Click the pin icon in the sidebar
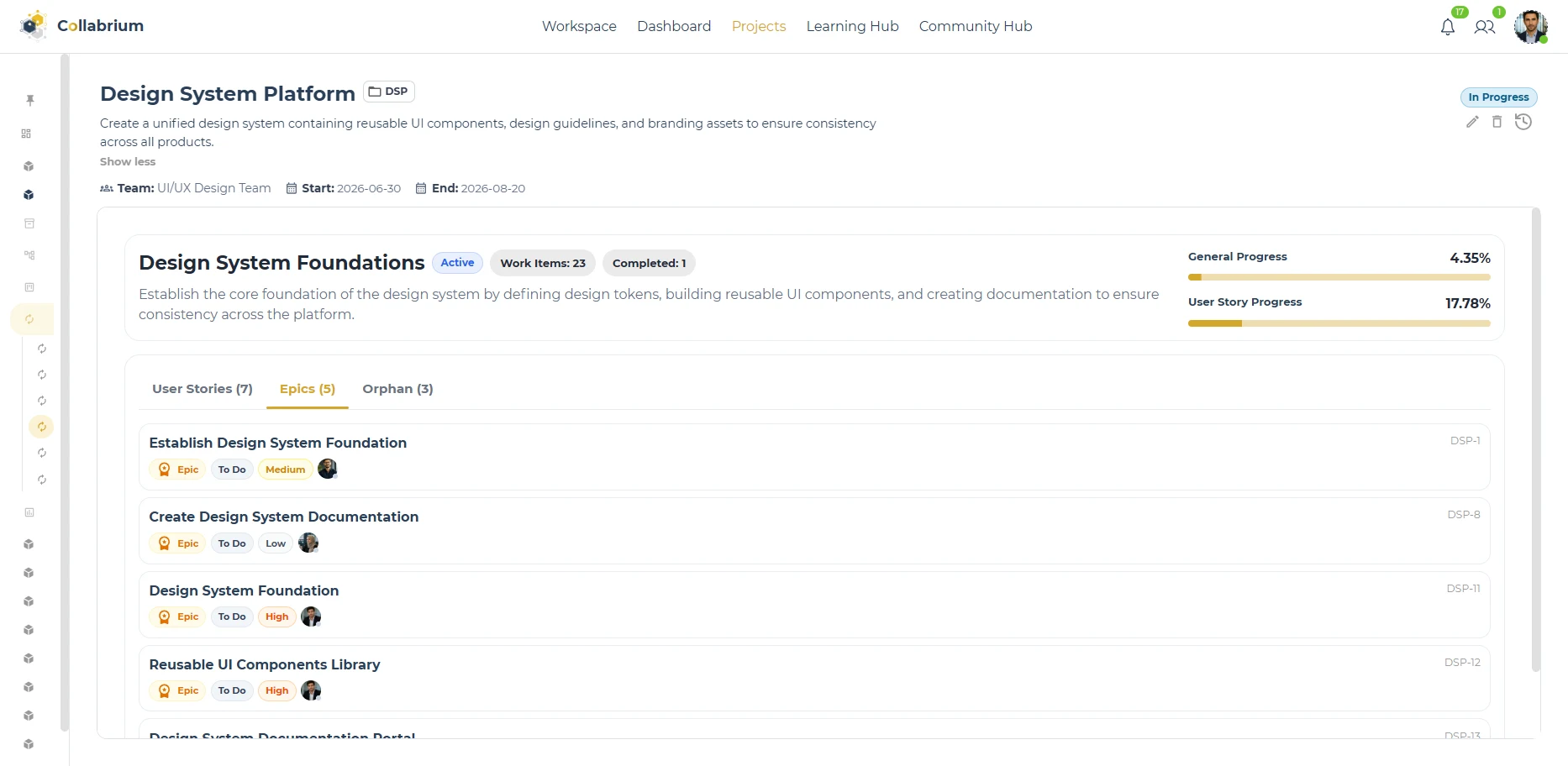 coord(30,100)
